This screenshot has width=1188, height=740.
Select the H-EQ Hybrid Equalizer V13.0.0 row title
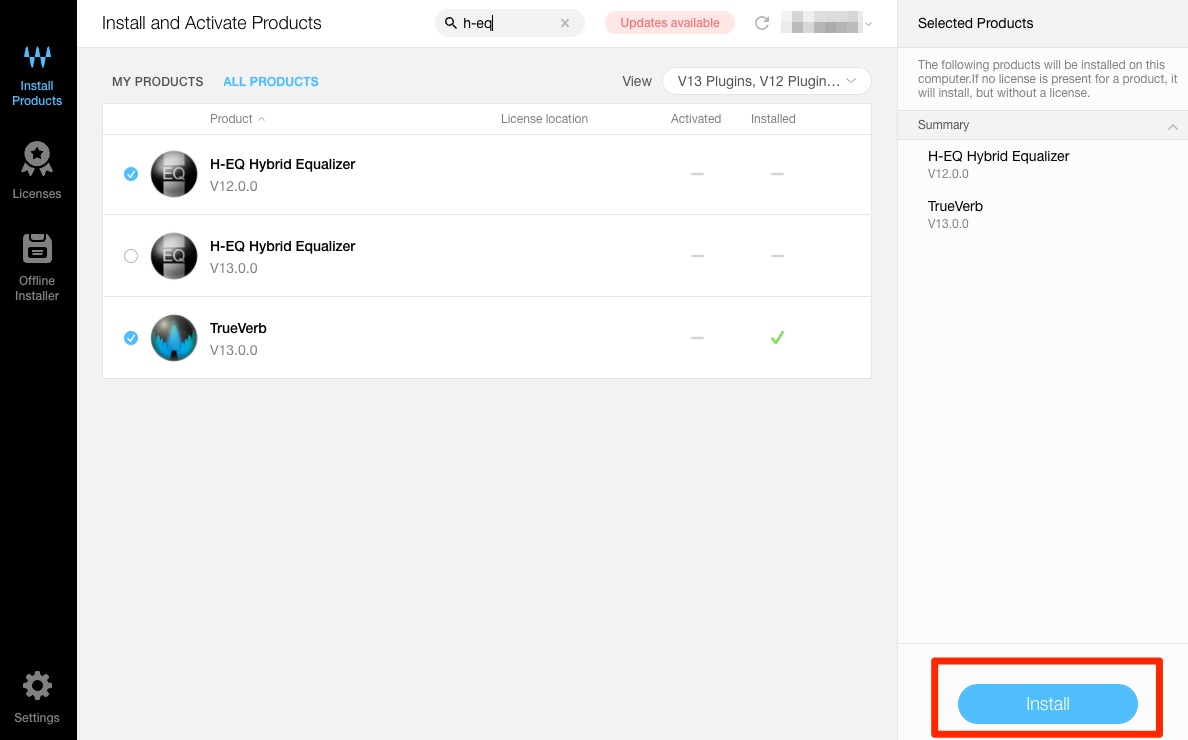[x=283, y=246]
